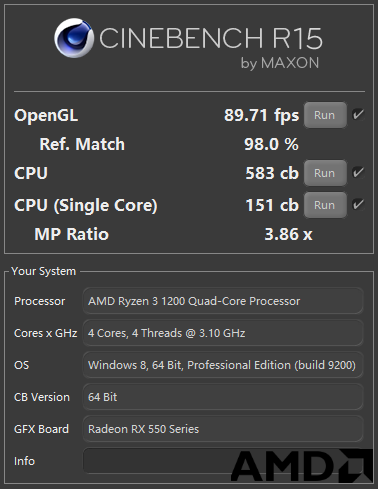This screenshot has height=489, width=378.
Task: Toggle the CPU test checkbox
Action: coord(358,173)
